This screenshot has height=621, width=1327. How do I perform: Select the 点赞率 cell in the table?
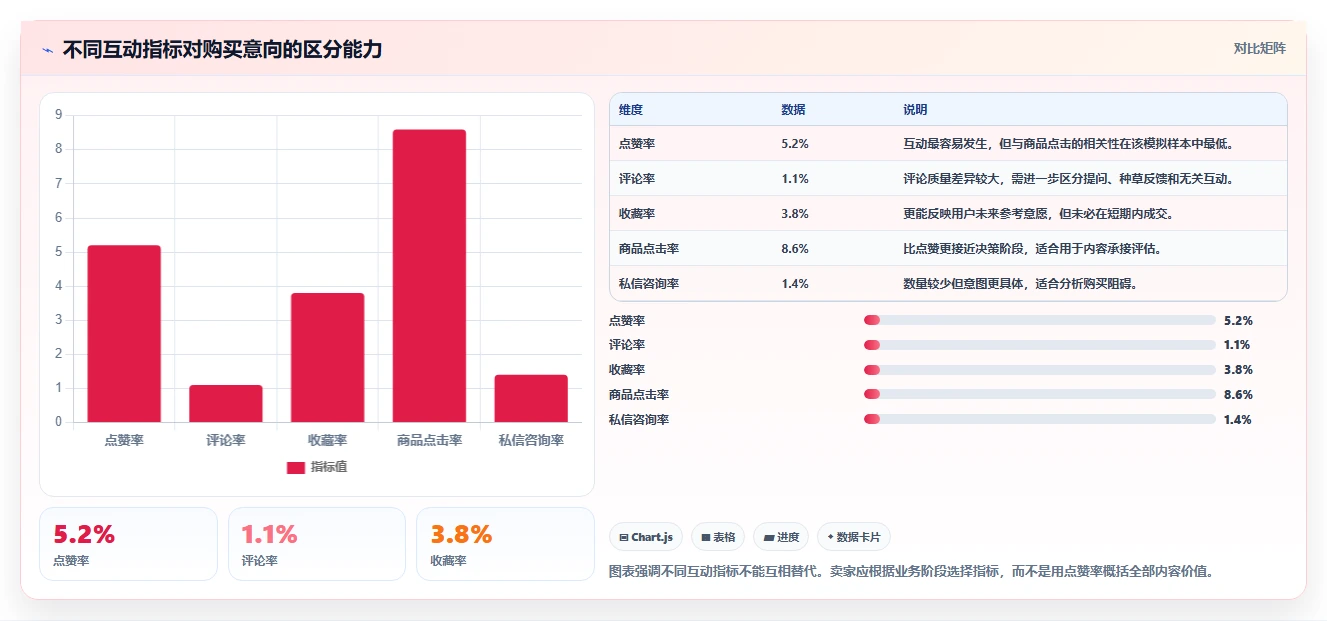coord(637,144)
